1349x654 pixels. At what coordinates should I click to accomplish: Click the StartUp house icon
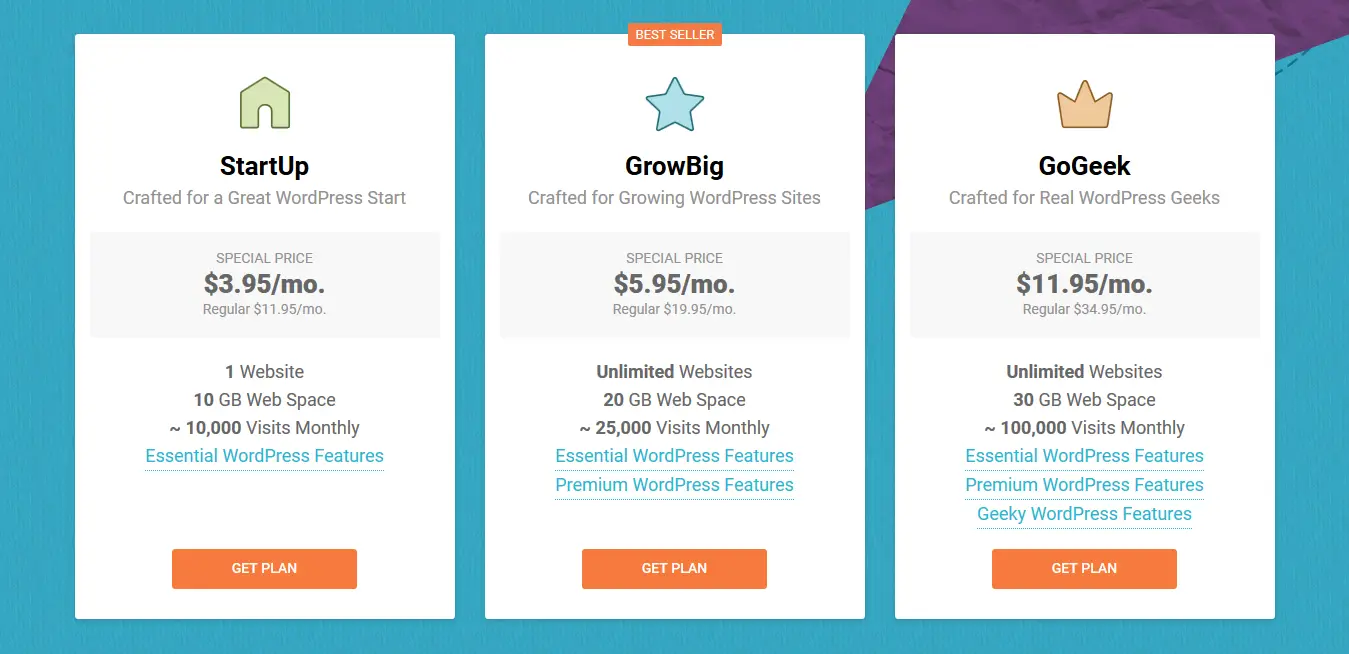265,104
